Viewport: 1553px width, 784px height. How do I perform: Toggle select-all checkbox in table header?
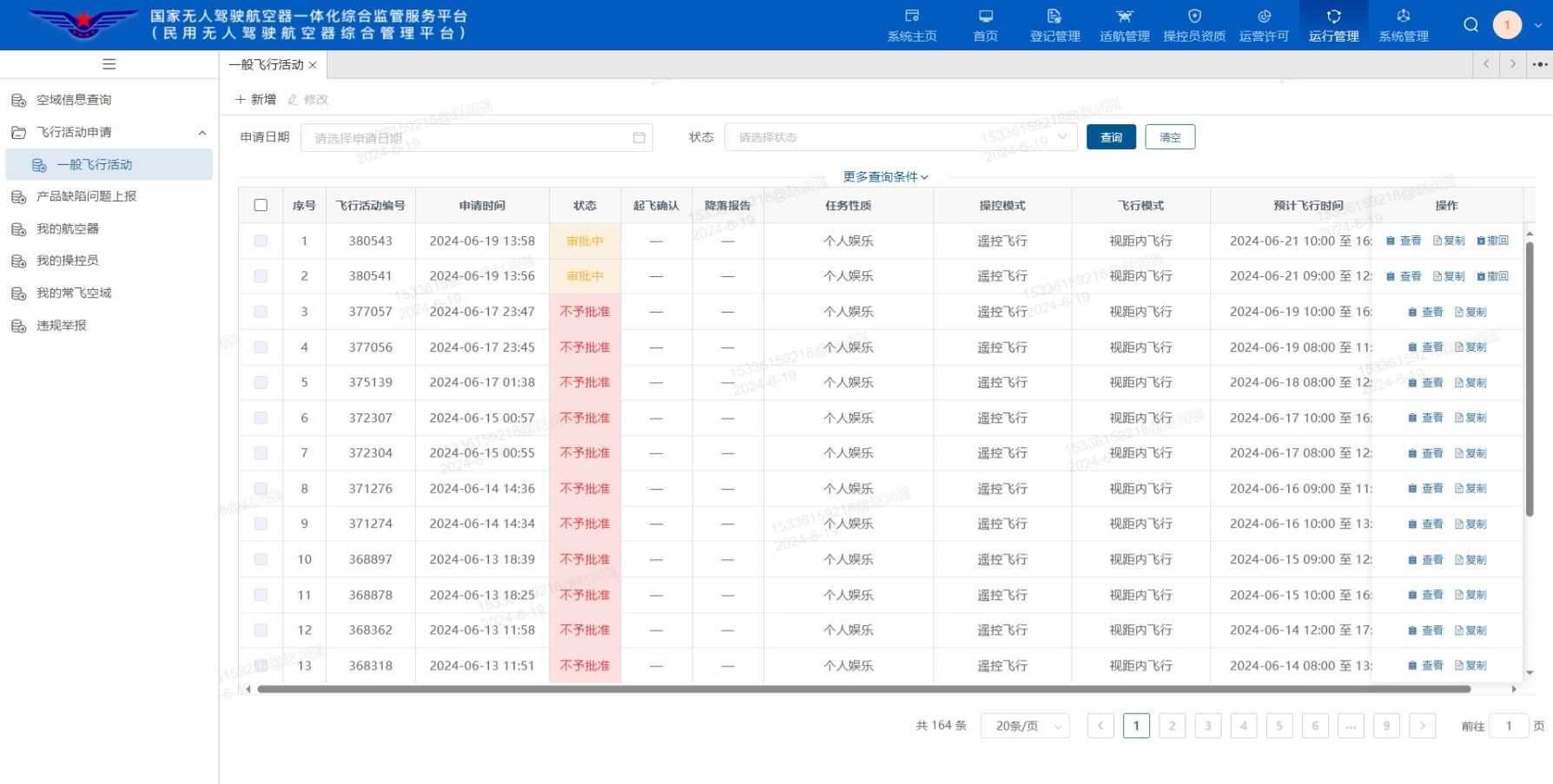pos(261,205)
